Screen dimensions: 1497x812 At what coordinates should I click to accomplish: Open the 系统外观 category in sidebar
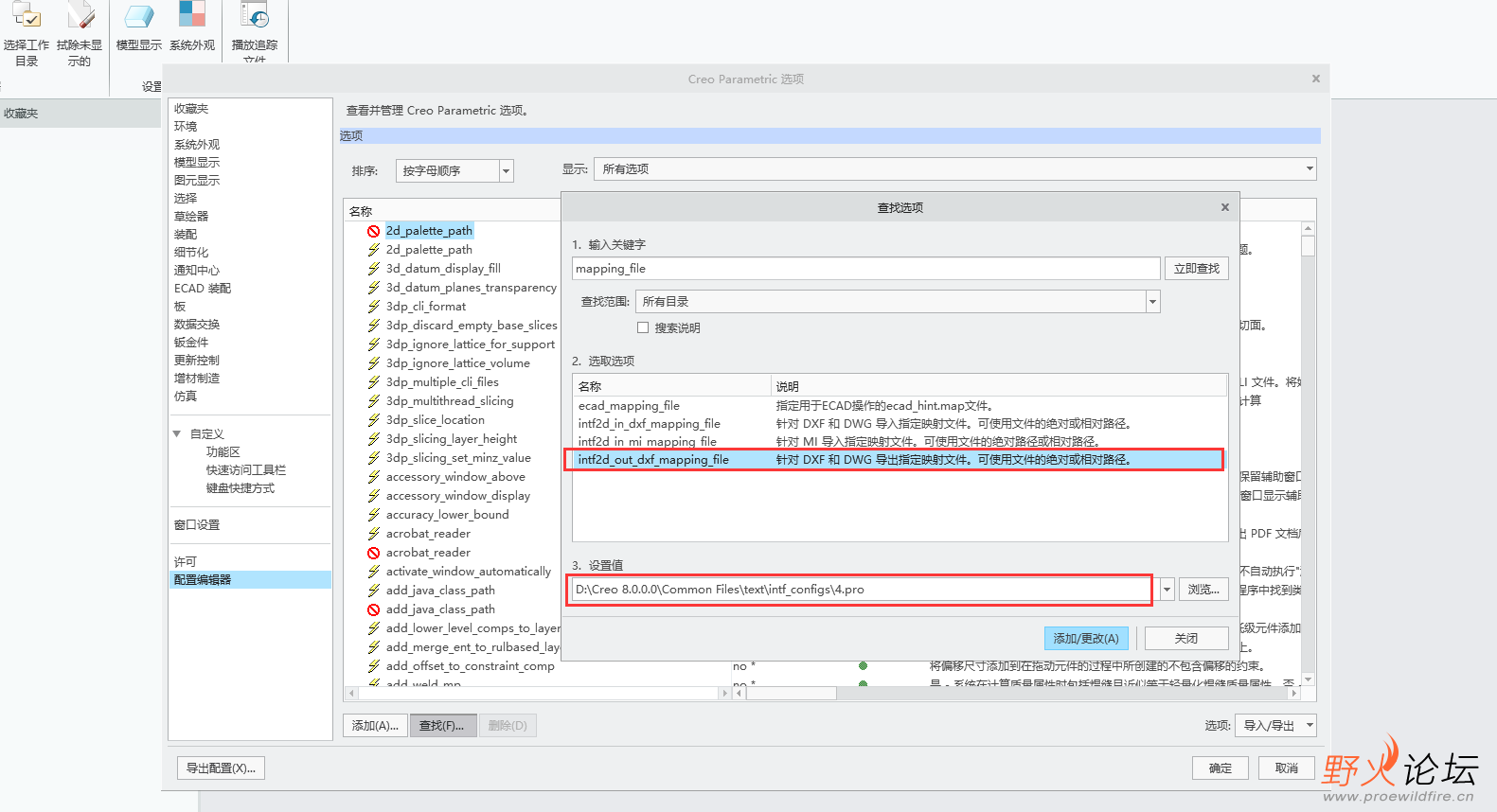point(197,145)
